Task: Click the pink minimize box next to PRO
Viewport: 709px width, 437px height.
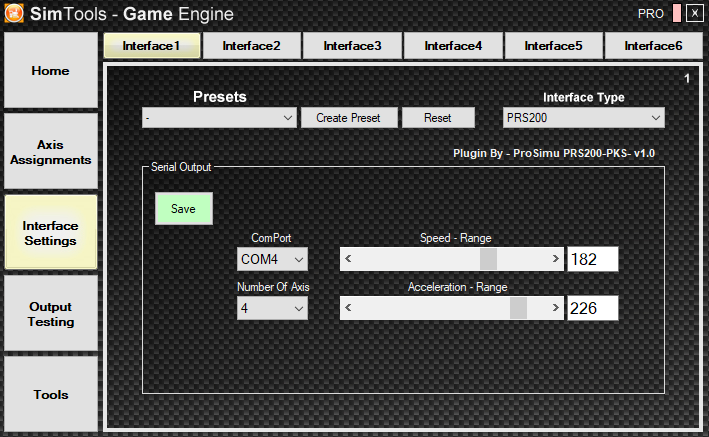Action: pos(677,14)
